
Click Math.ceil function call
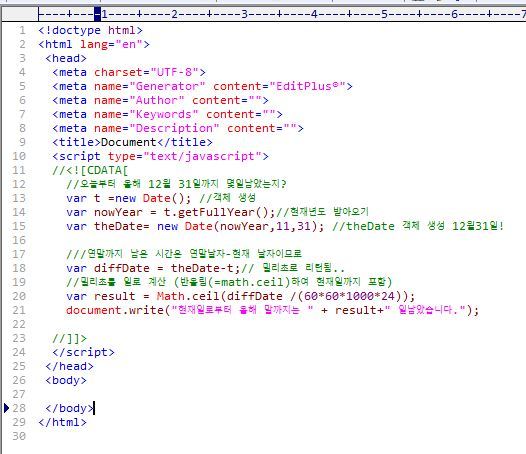[x=188, y=296]
